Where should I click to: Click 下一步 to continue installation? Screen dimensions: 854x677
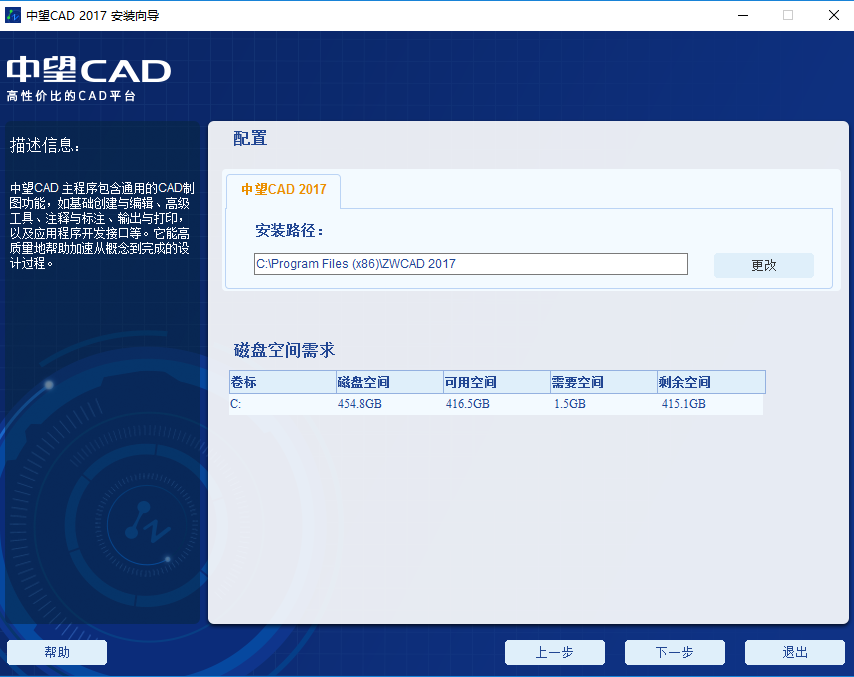(674, 652)
